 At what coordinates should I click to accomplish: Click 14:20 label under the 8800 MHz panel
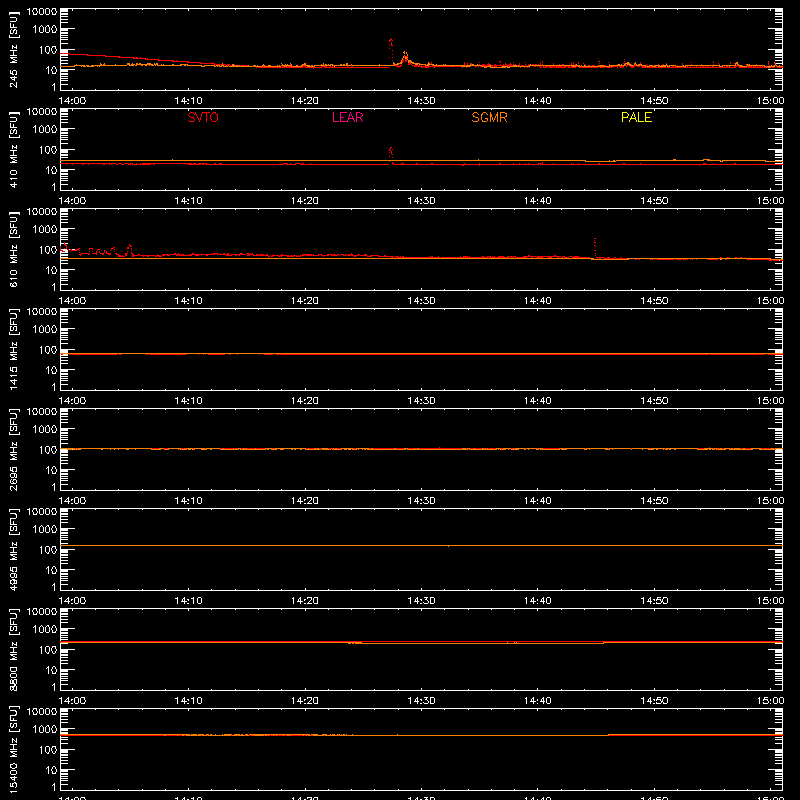pyautogui.click(x=305, y=701)
